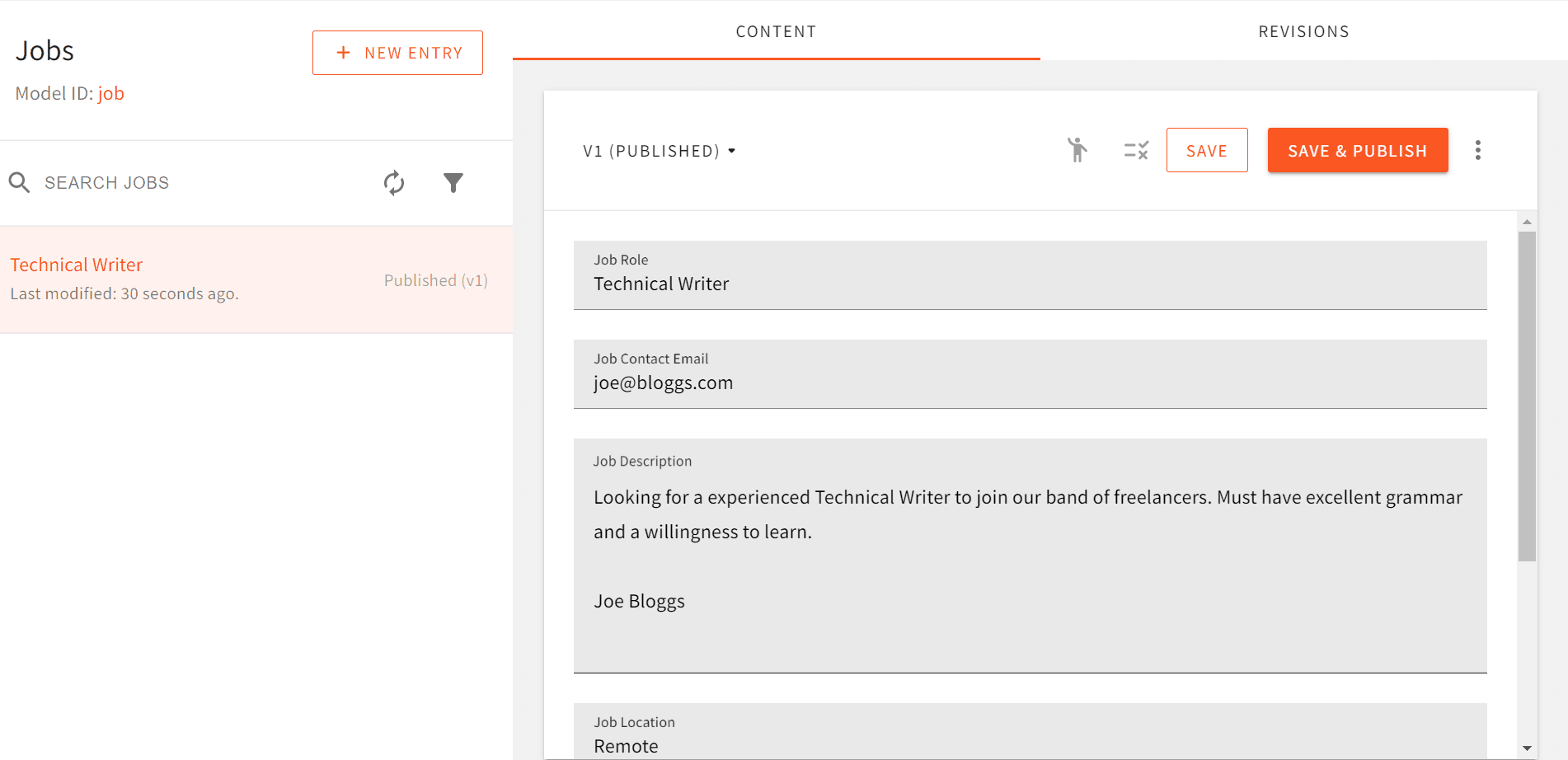
Task: Click the Job Role input field
Action: pos(1030,284)
